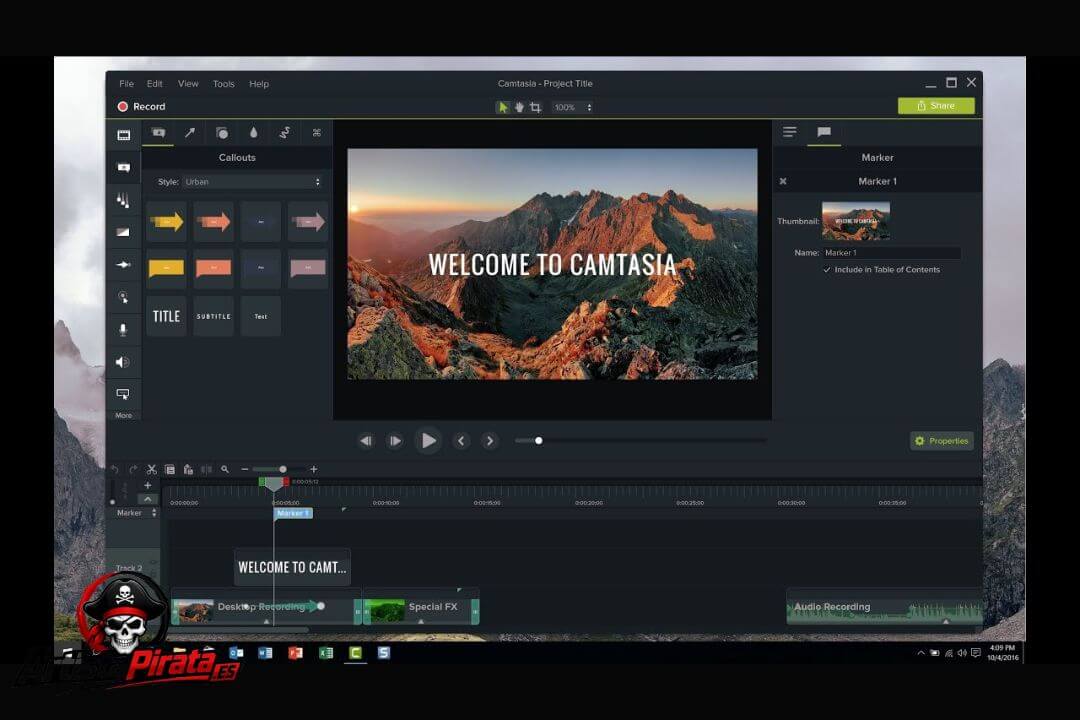Play the video preview
The height and width of the screenshot is (720, 1080).
click(x=428, y=440)
